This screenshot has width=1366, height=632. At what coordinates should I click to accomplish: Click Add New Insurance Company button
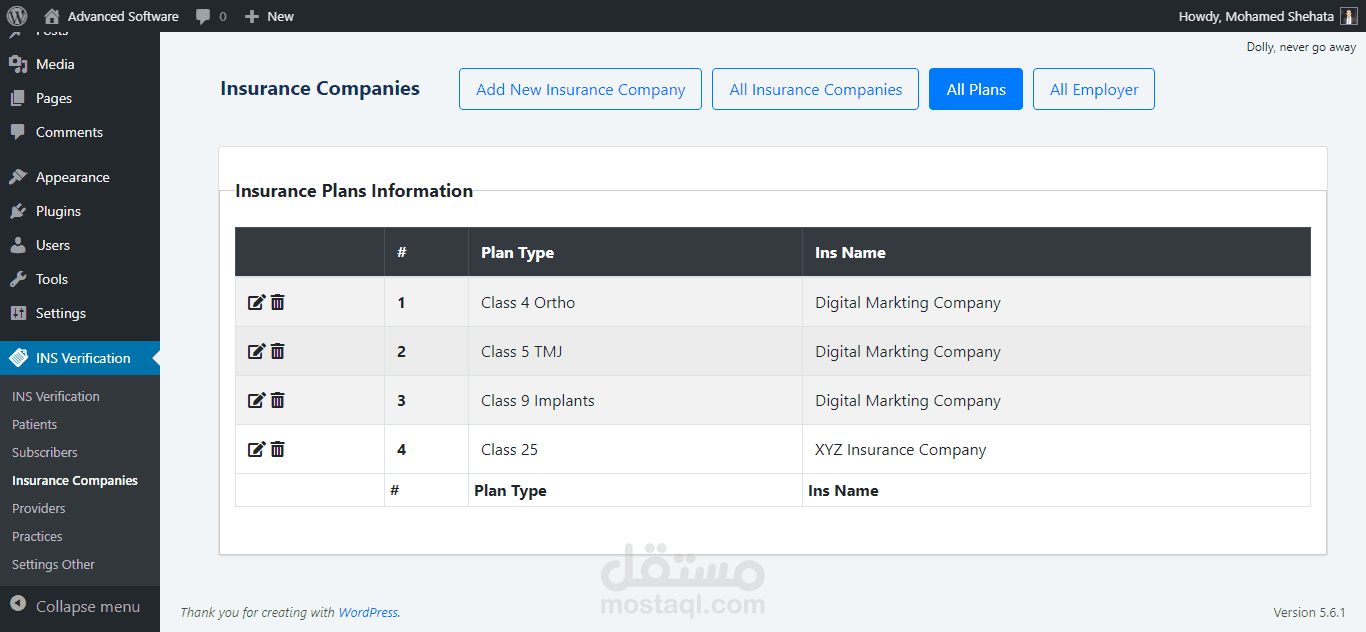click(x=580, y=89)
